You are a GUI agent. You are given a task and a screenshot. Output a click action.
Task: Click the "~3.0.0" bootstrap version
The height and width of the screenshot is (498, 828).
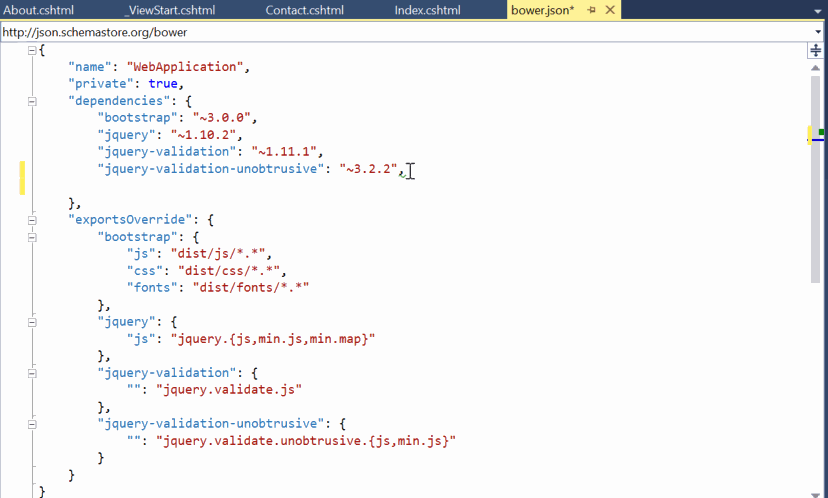tap(221, 117)
